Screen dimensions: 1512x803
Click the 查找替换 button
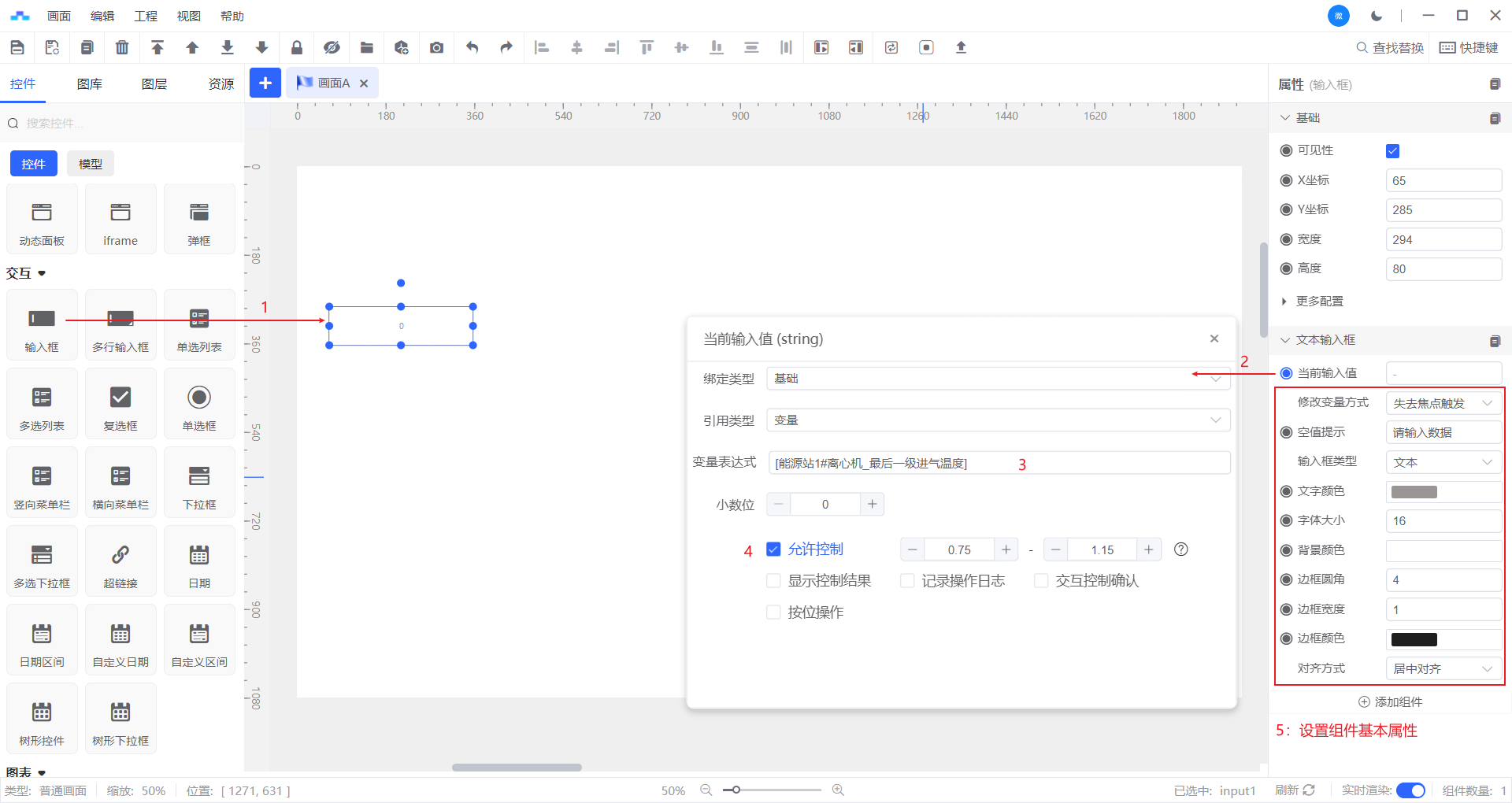point(1390,48)
